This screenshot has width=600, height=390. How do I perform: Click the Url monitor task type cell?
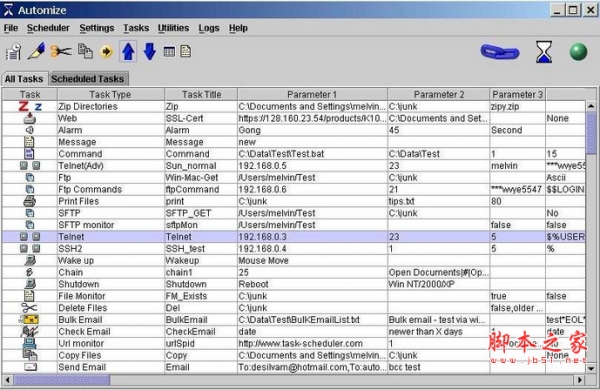pos(111,343)
